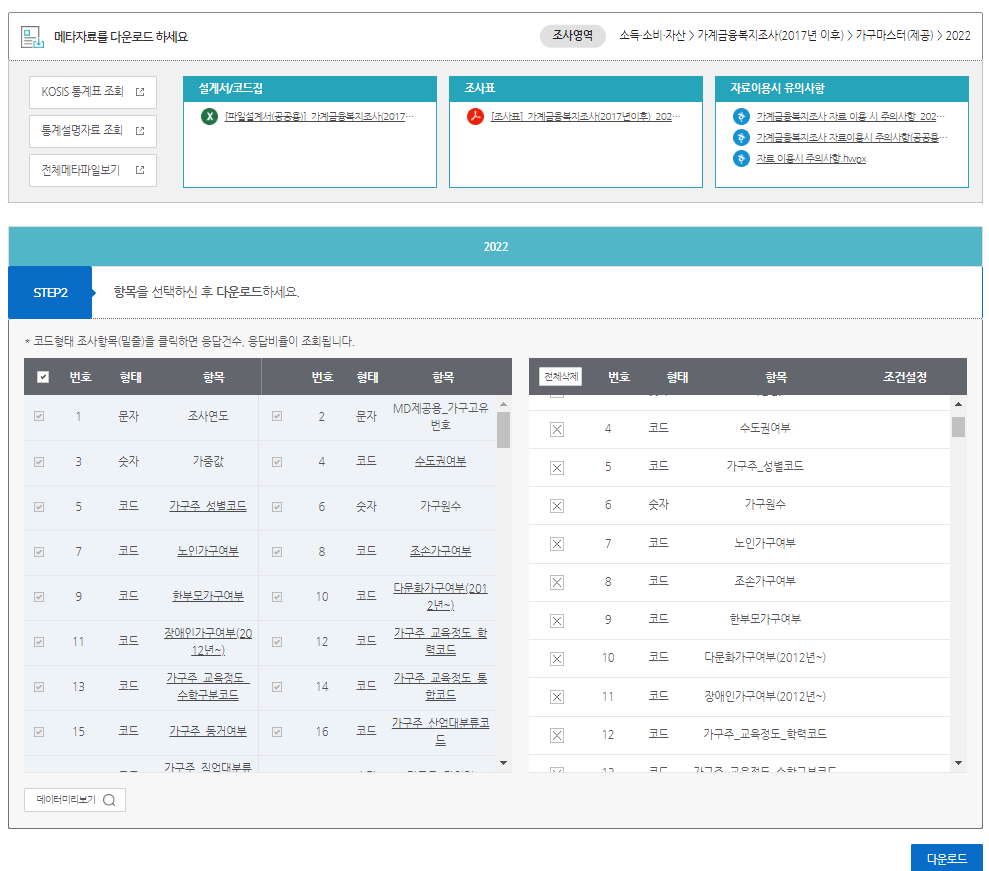This screenshot has width=989, height=871.
Task: Click up arrow of right list scrollbar
Action: tap(958, 404)
